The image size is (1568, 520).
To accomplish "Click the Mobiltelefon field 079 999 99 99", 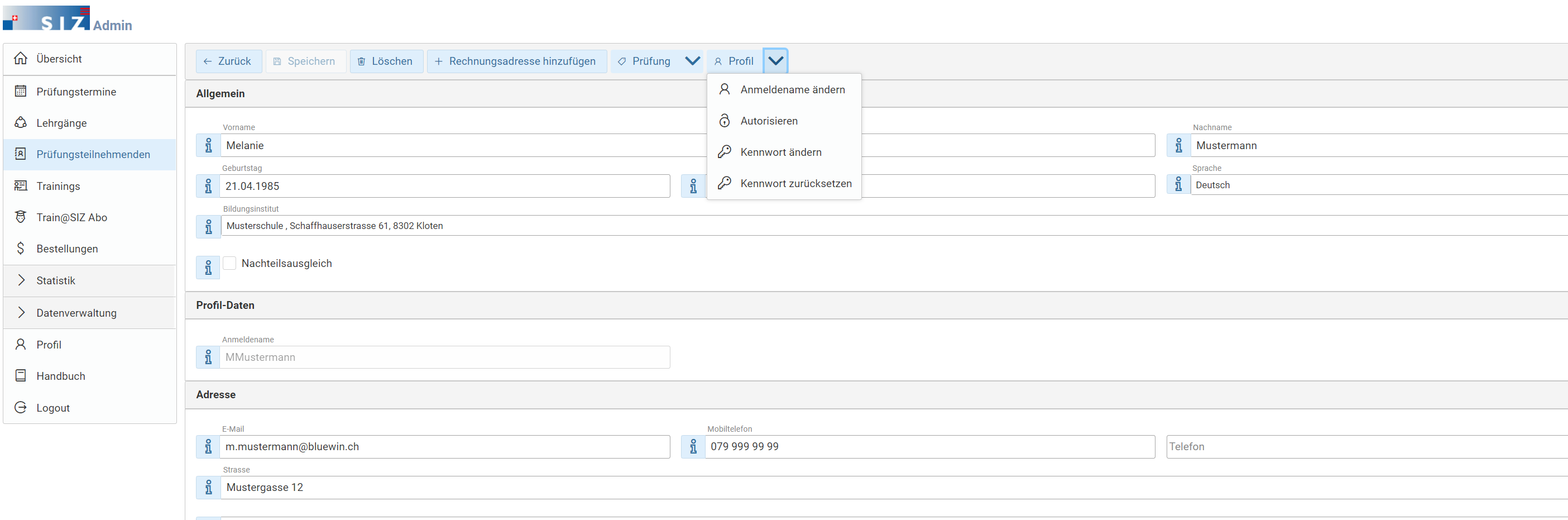I will (x=930, y=446).
